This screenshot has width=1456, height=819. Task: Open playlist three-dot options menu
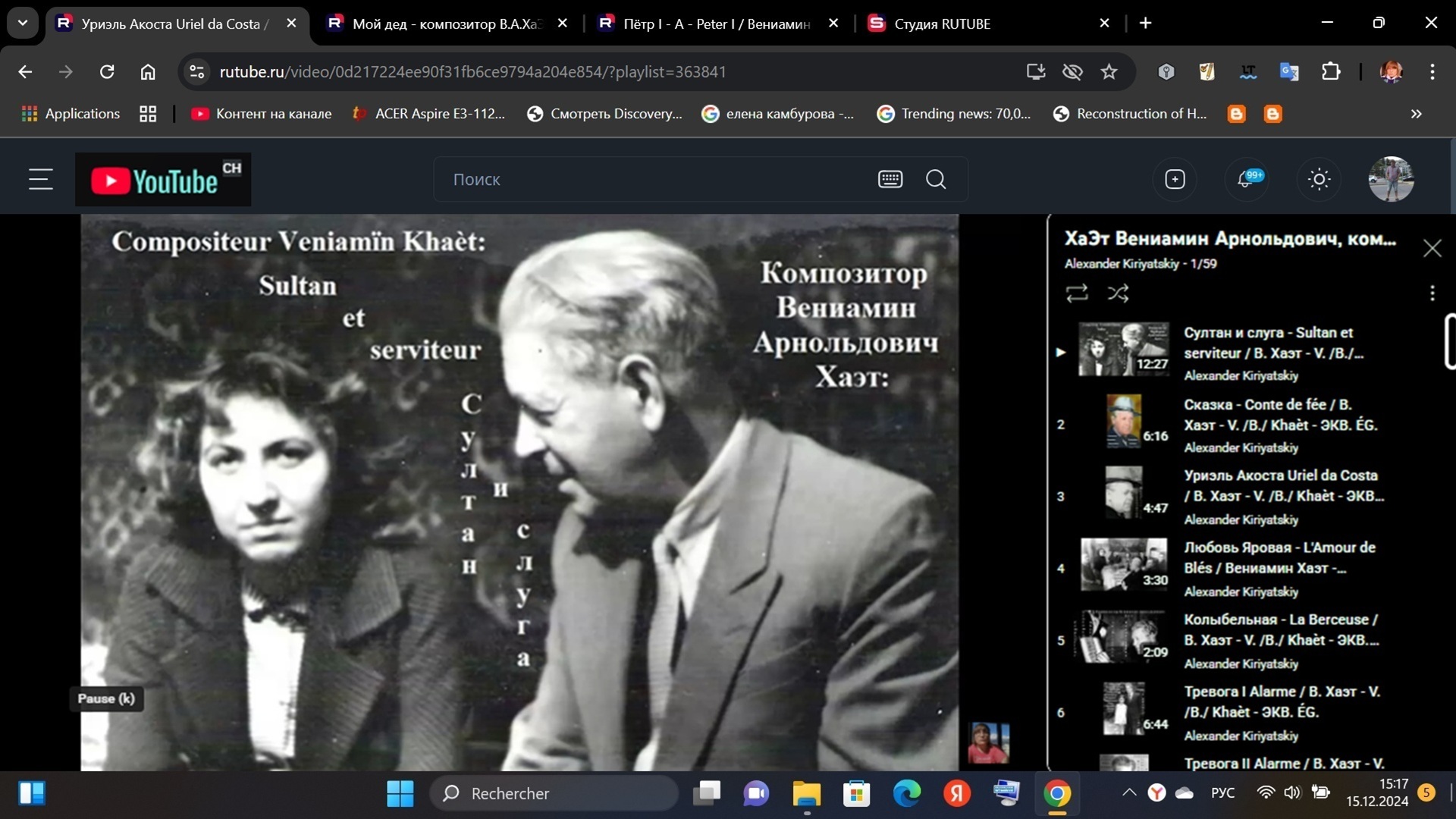pyautogui.click(x=1432, y=293)
